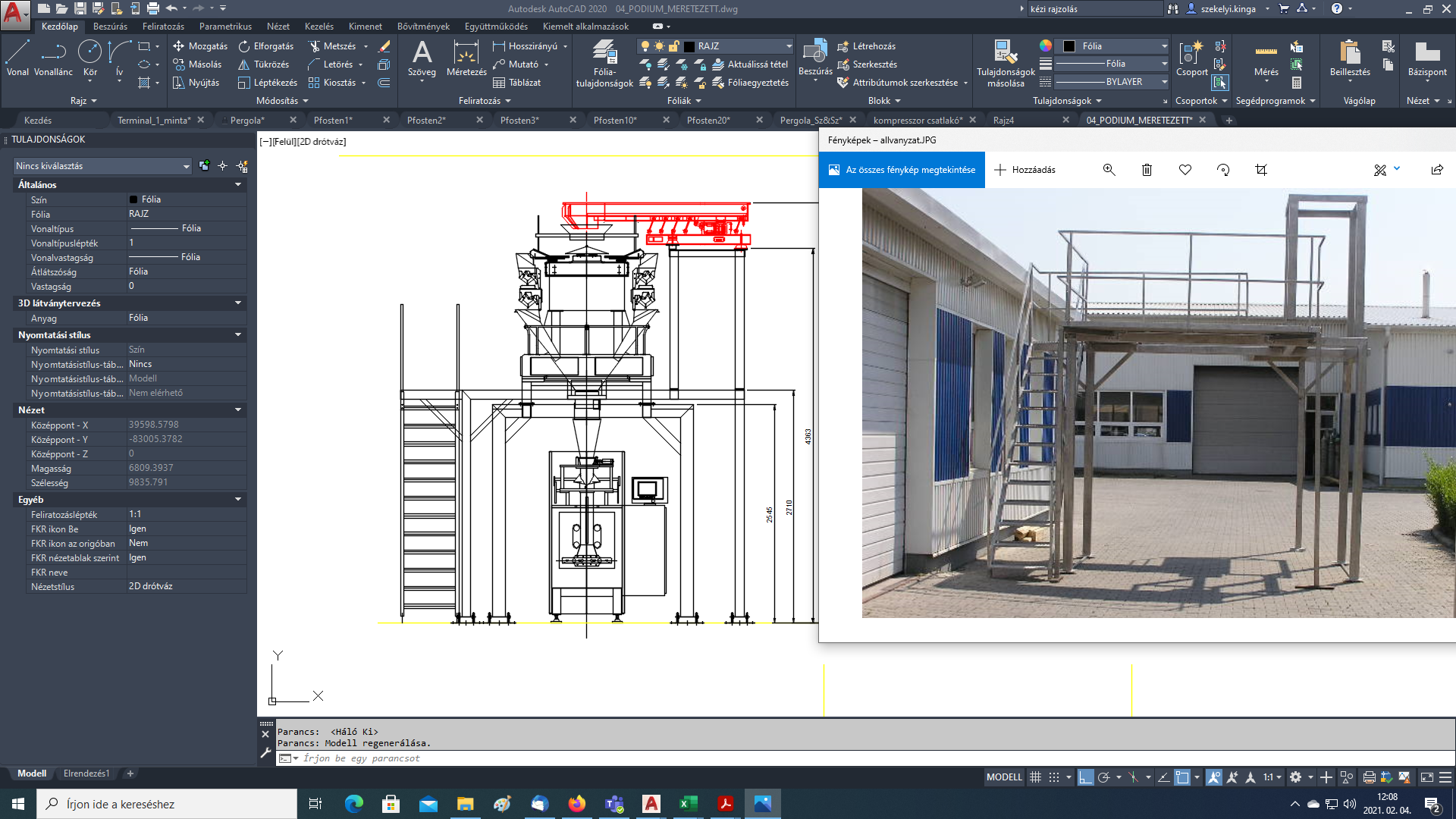Click Aktuálissá tétel layer button
Screen dimensions: 1456x819
tap(751, 64)
